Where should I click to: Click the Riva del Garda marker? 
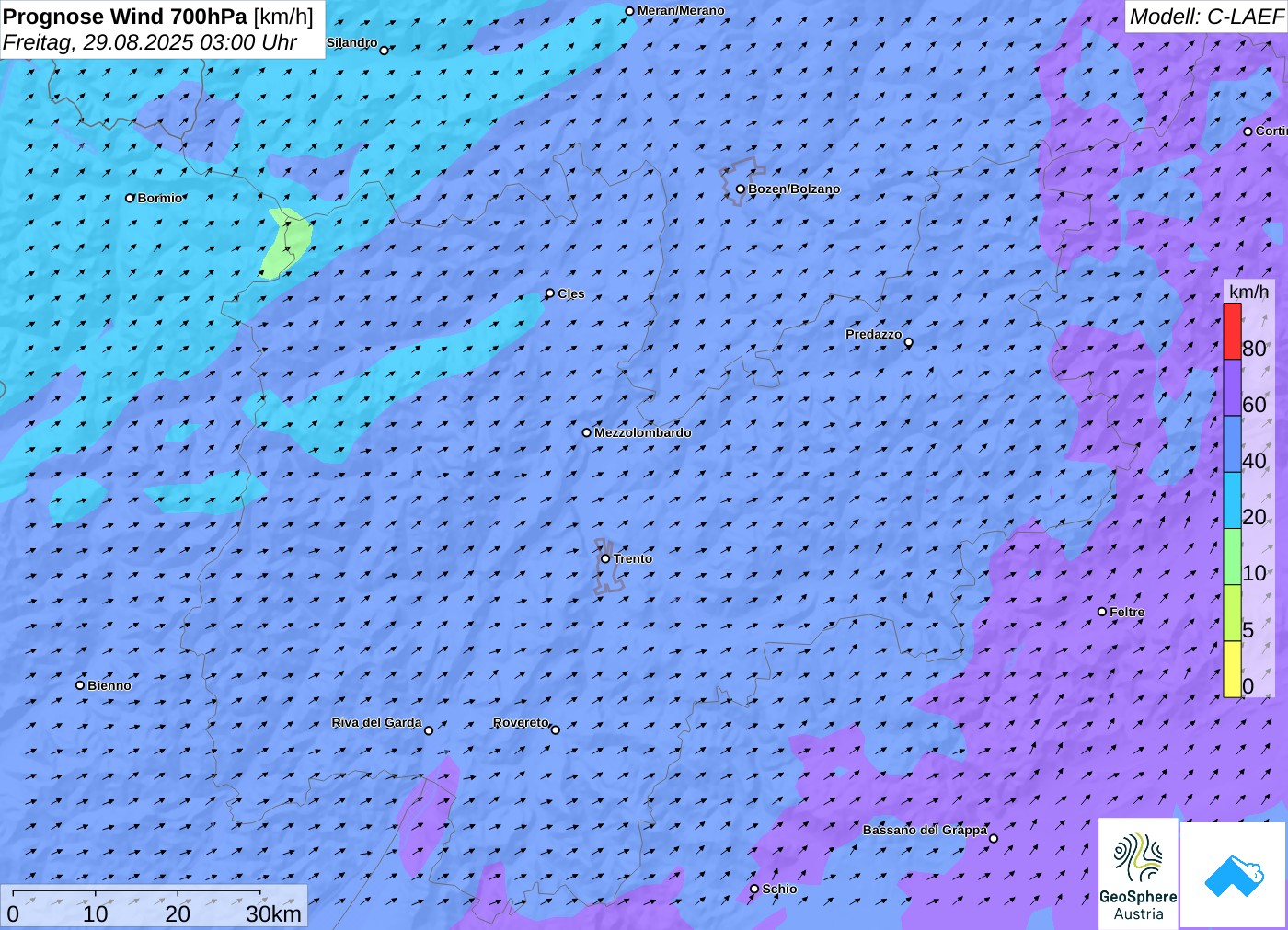pos(429,730)
